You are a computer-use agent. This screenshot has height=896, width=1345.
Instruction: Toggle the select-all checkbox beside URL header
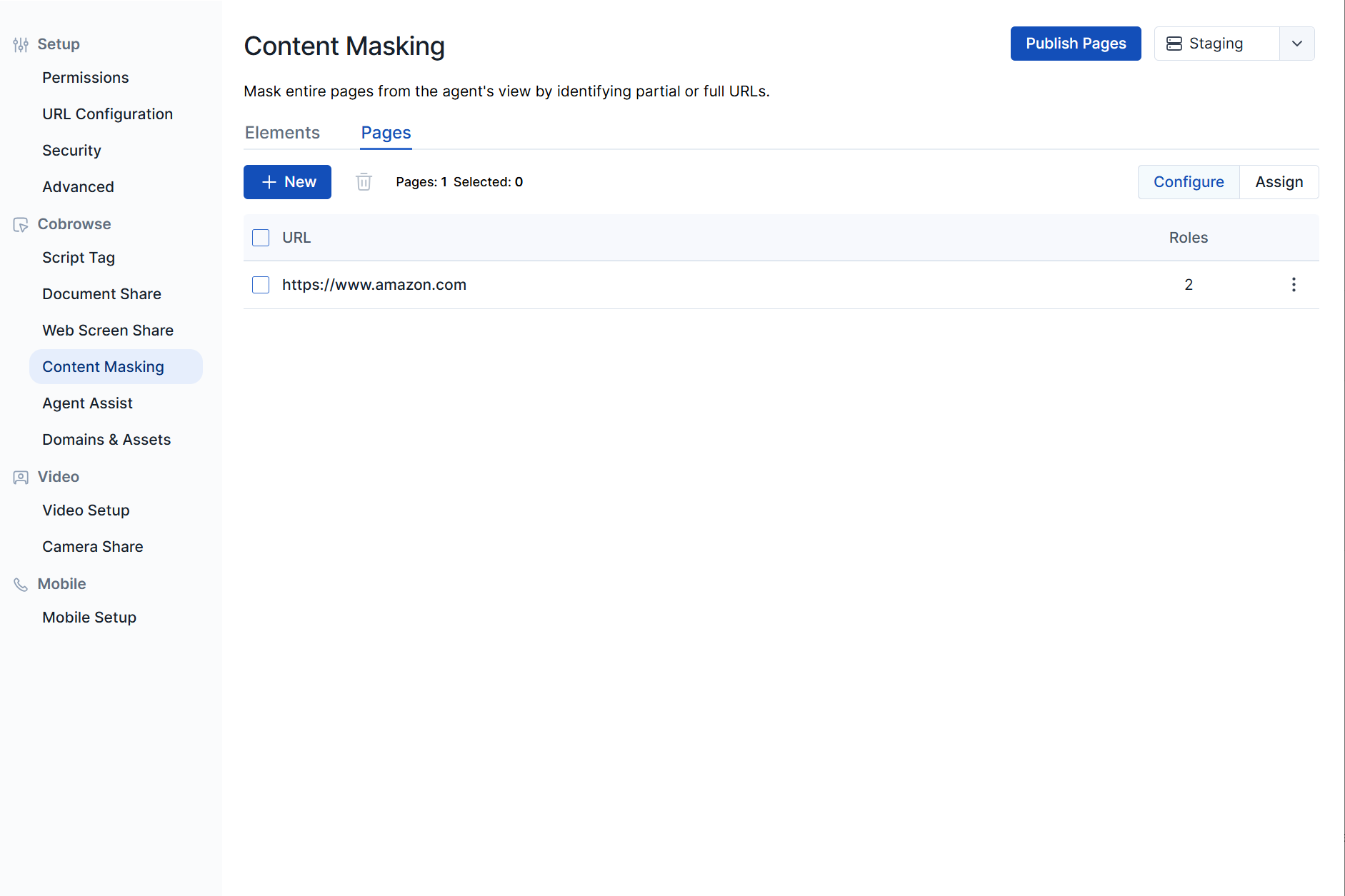pos(261,238)
